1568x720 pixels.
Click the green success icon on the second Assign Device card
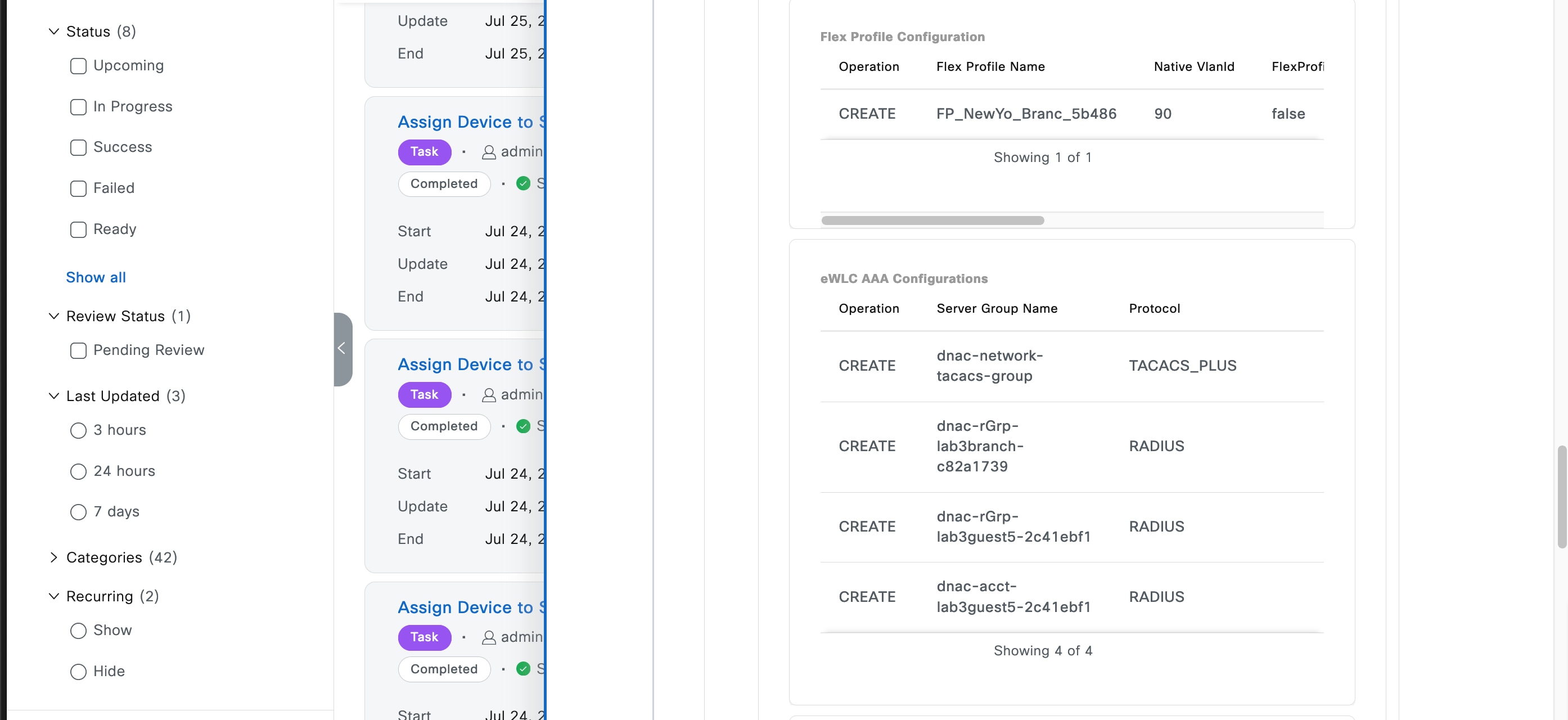click(x=523, y=426)
